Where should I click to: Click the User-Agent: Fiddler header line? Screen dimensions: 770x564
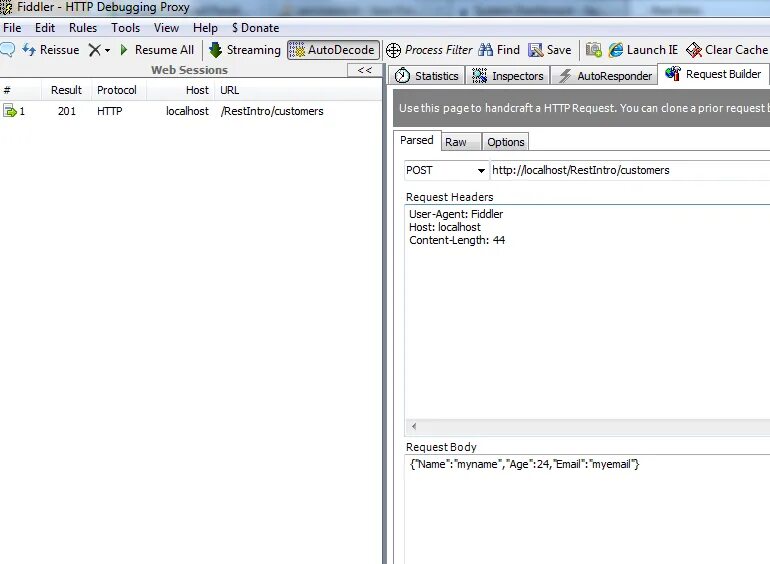coord(456,214)
